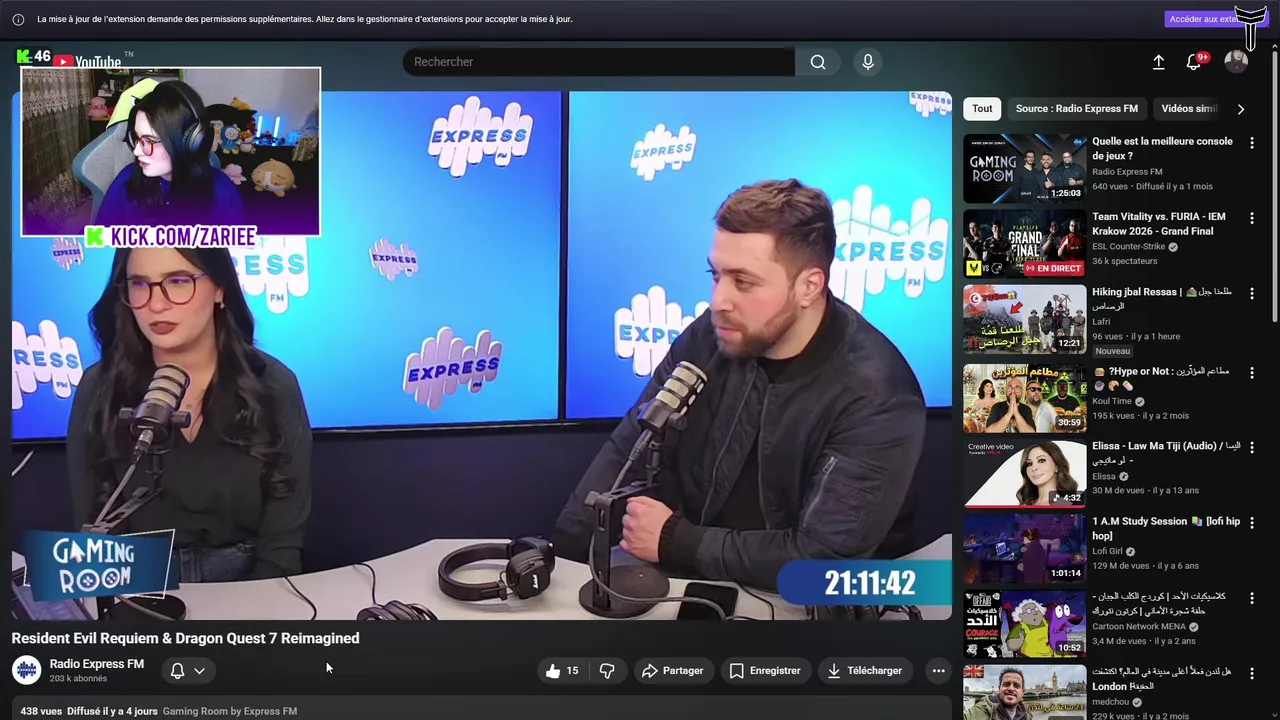Open options for Team Vitality vs. FURIA video
This screenshot has width=1280, height=720.
(x=1251, y=218)
